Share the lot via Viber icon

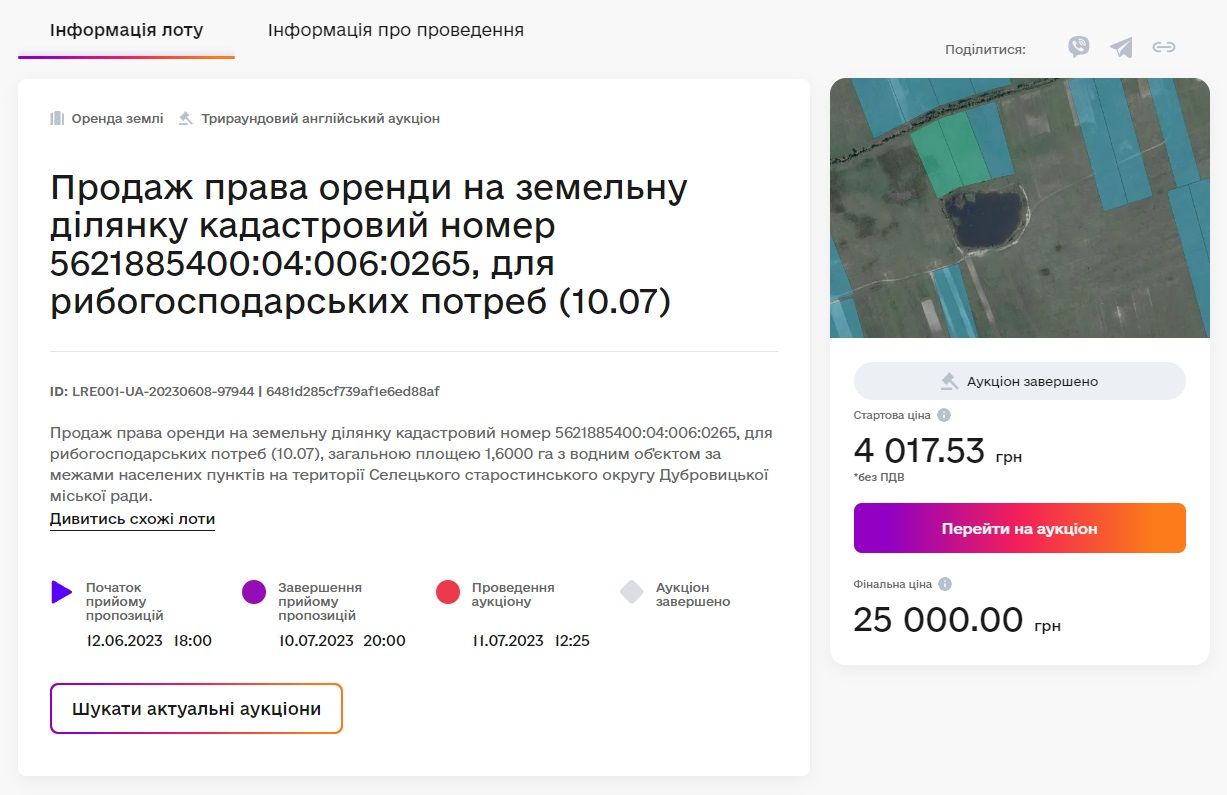click(1078, 47)
